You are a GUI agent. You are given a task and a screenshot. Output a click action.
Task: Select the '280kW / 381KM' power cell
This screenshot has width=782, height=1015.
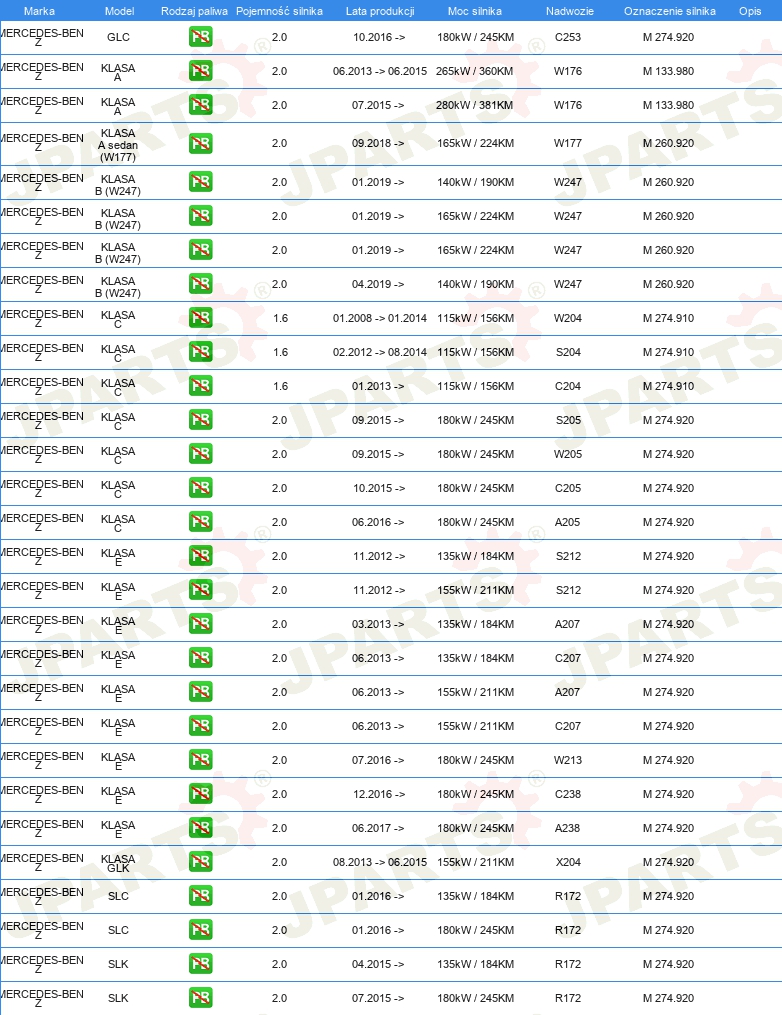coord(475,105)
